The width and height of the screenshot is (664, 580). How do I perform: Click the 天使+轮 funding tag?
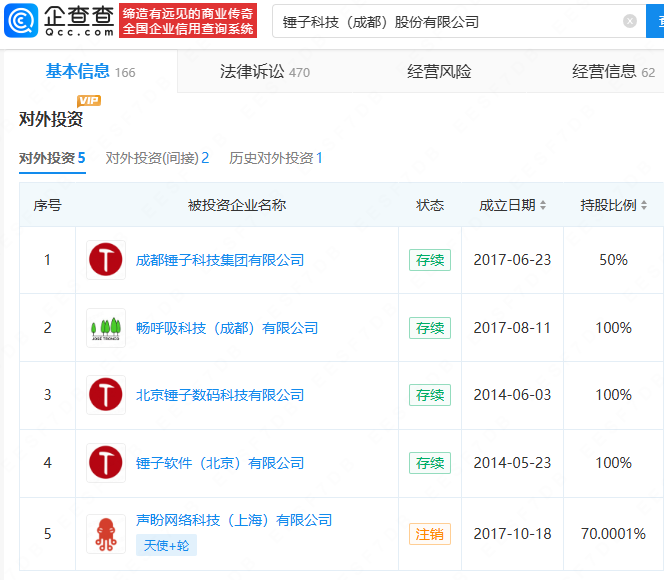(166, 545)
